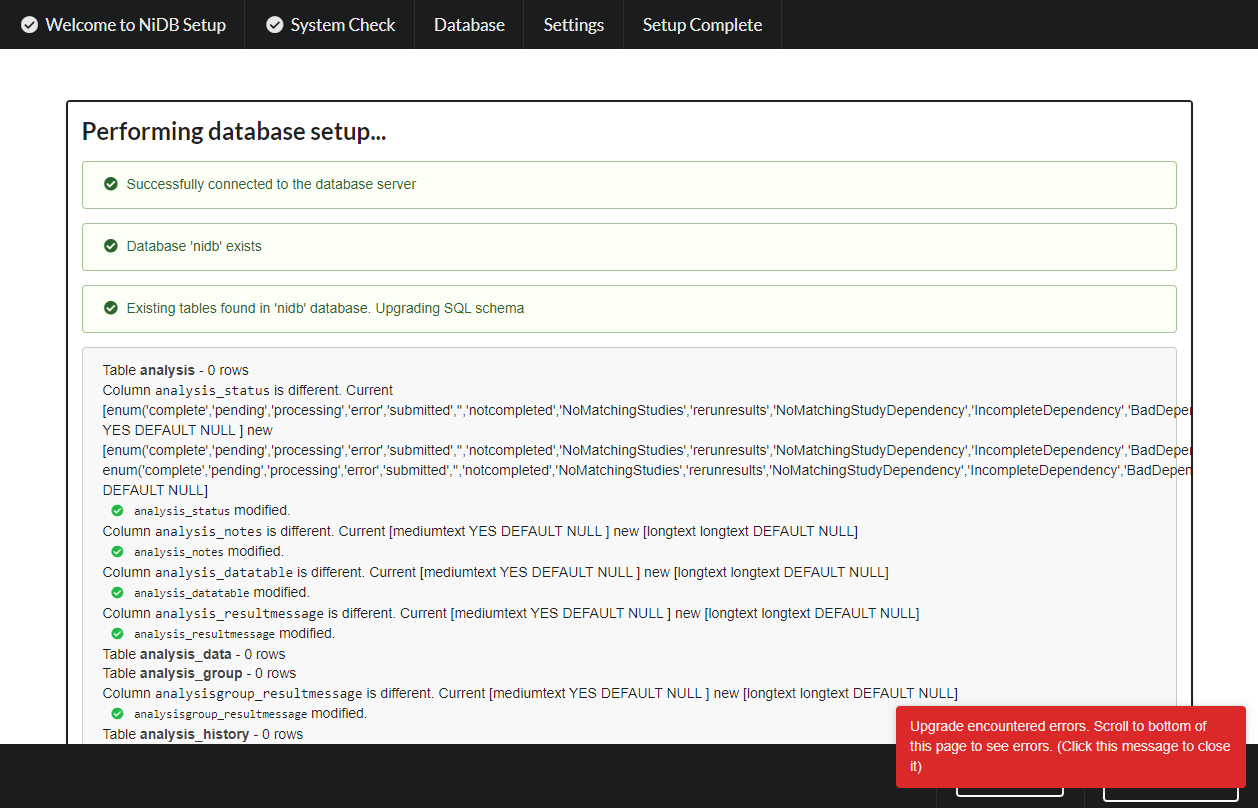Click green check icon in 'Successfully connected' banner

coord(110,184)
